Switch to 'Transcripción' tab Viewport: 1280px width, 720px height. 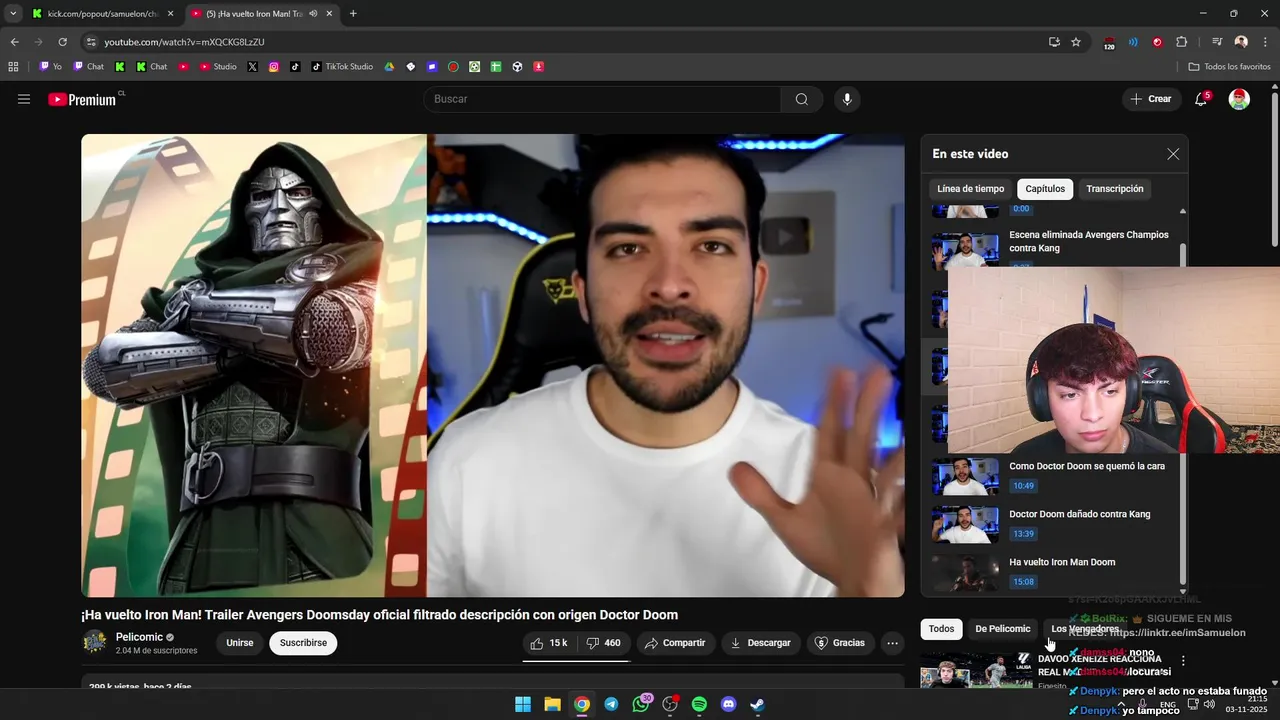tap(1115, 189)
